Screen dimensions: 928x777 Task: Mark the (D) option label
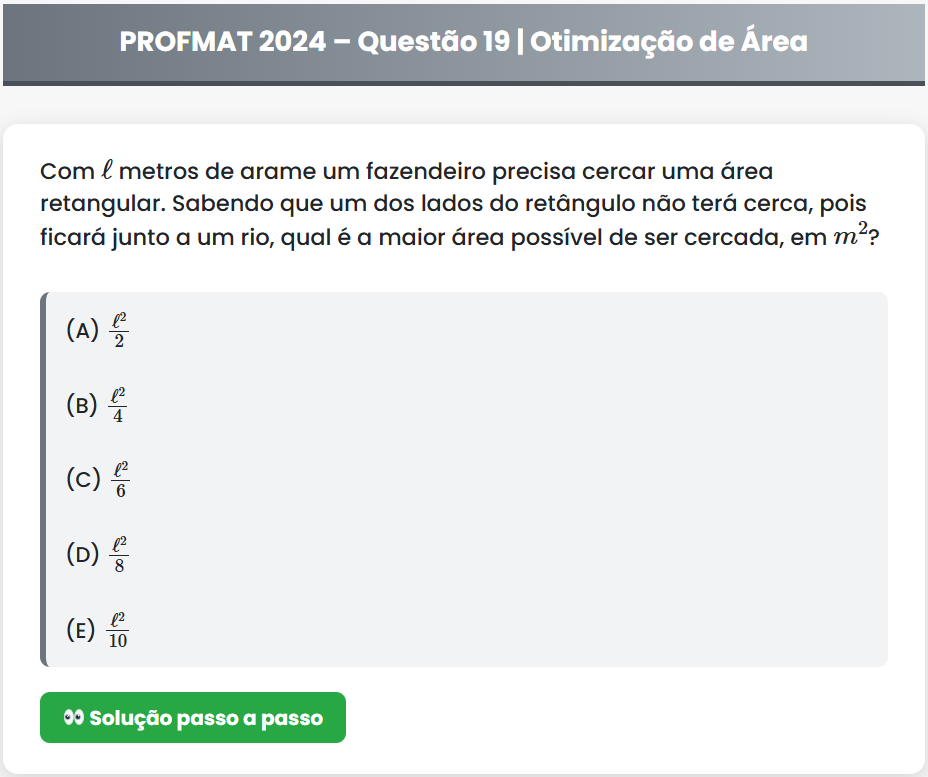click(x=82, y=555)
